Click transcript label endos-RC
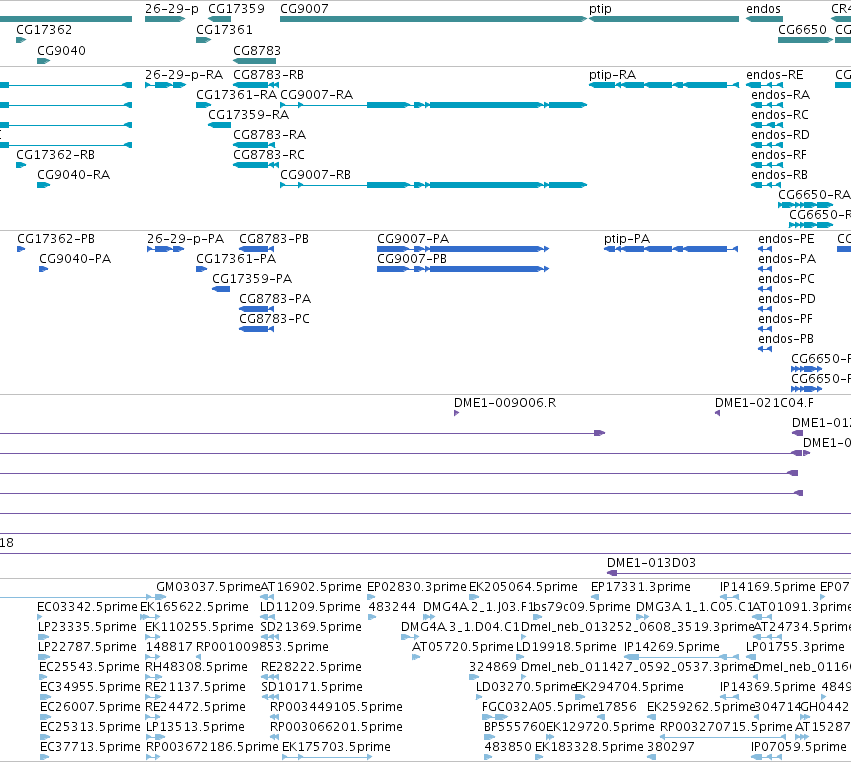The height and width of the screenshot is (762, 851). 780,115
